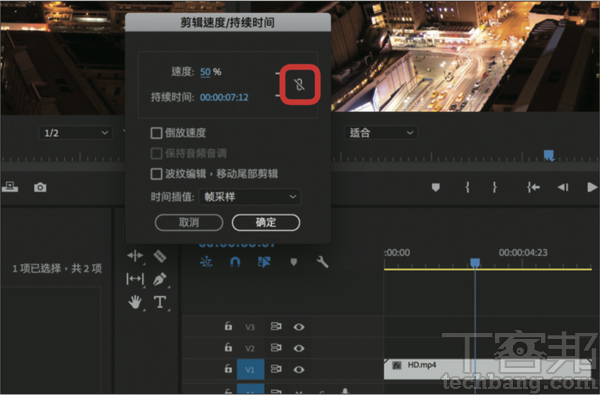
Task: Click the program monitor playhead marker
Action: coord(549,155)
